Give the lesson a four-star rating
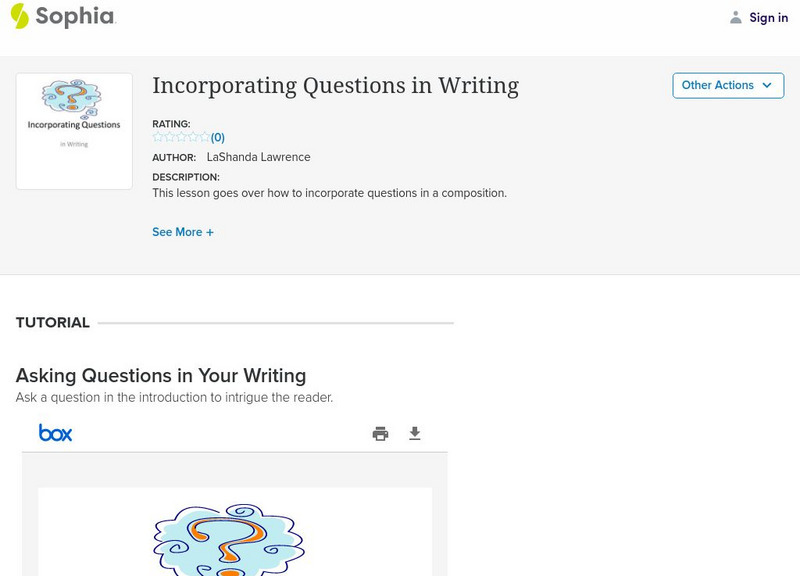 (x=193, y=137)
